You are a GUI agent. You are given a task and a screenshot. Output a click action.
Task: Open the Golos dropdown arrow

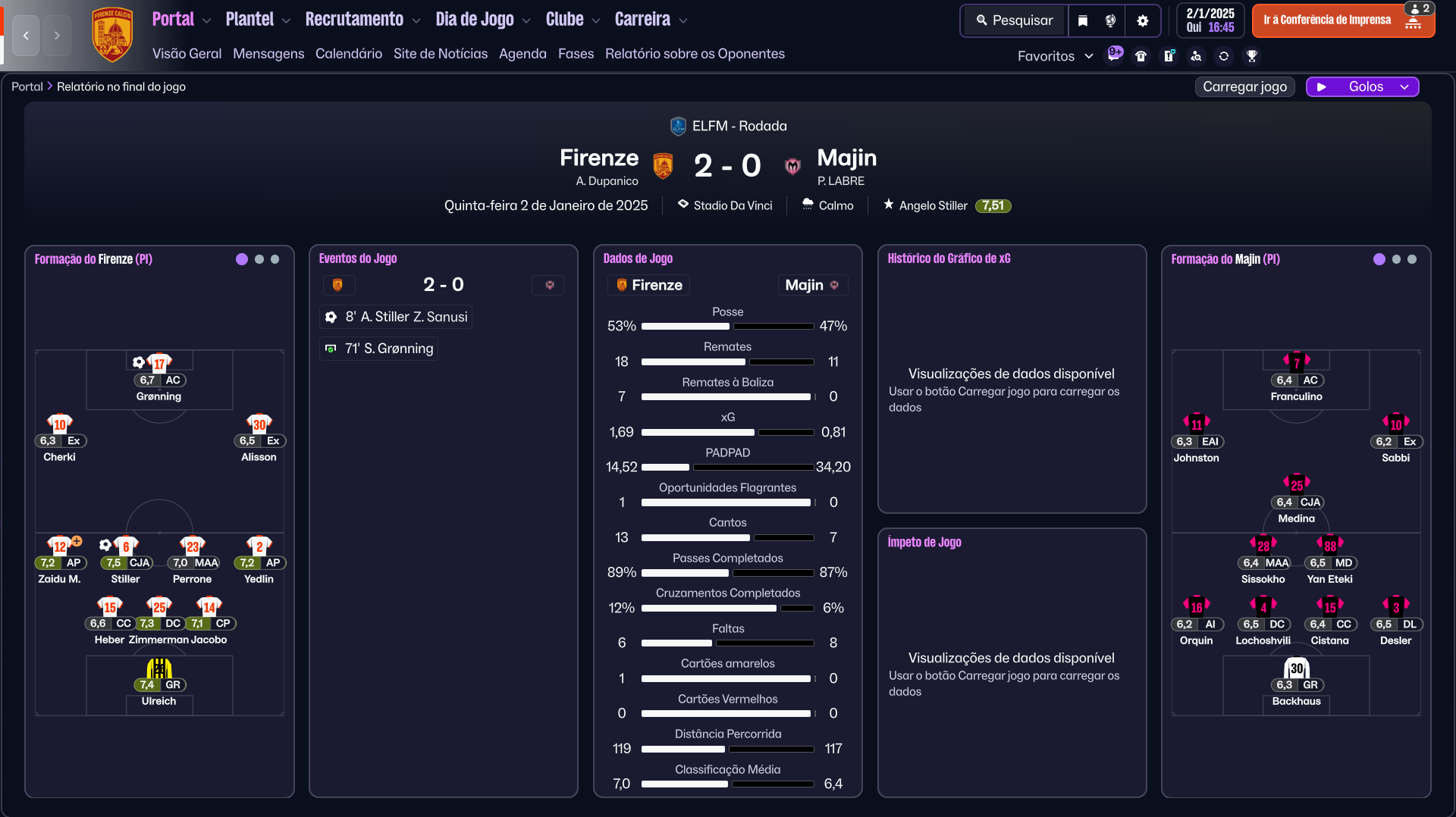(x=1404, y=87)
